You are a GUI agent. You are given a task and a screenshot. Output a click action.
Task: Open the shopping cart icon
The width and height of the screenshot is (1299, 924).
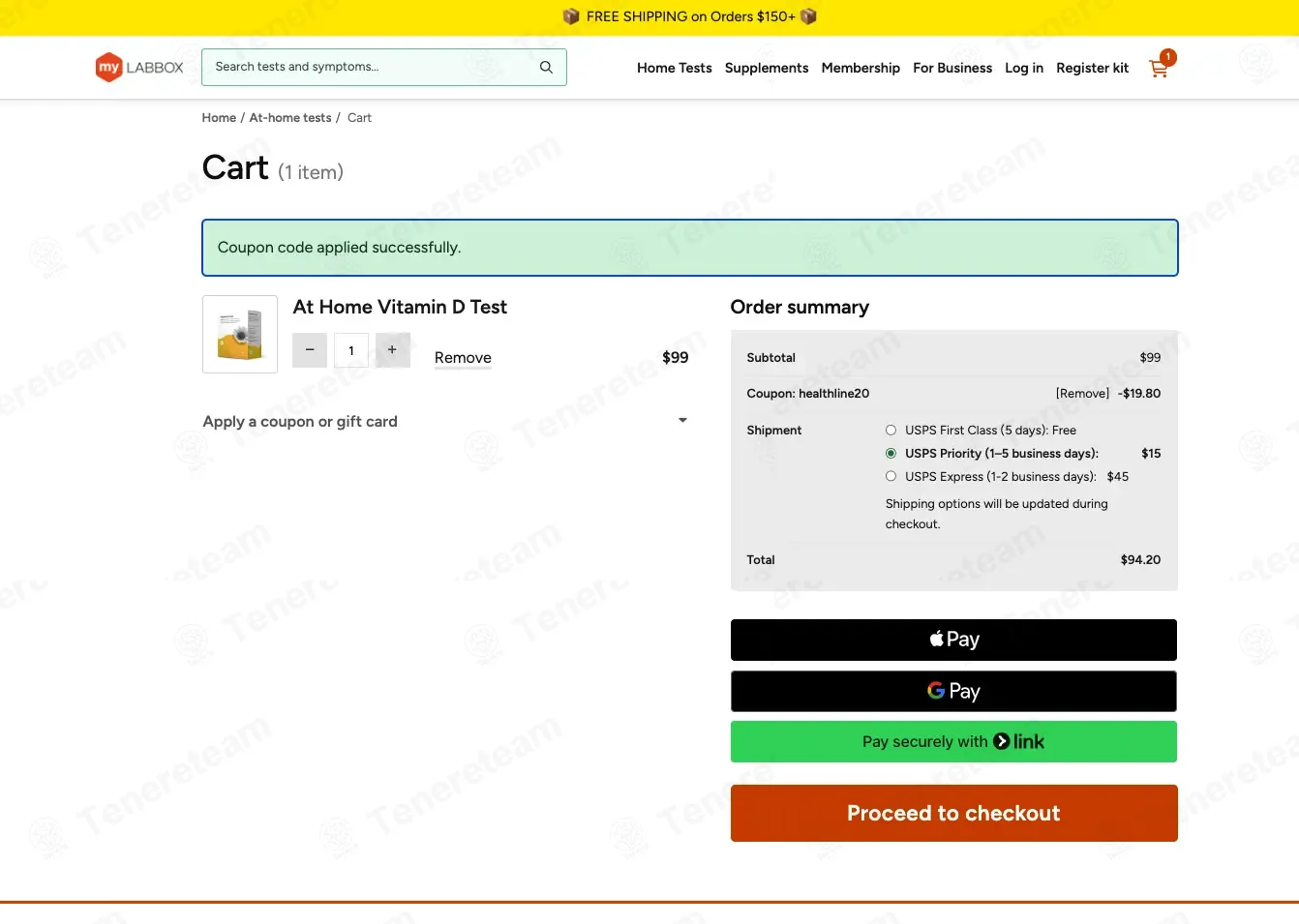(x=1159, y=68)
